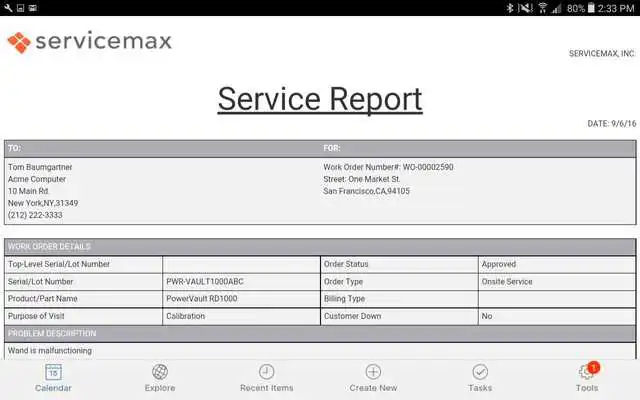Select the Create New tab label
The width and height of the screenshot is (640, 400).
pyautogui.click(x=373, y=388)
